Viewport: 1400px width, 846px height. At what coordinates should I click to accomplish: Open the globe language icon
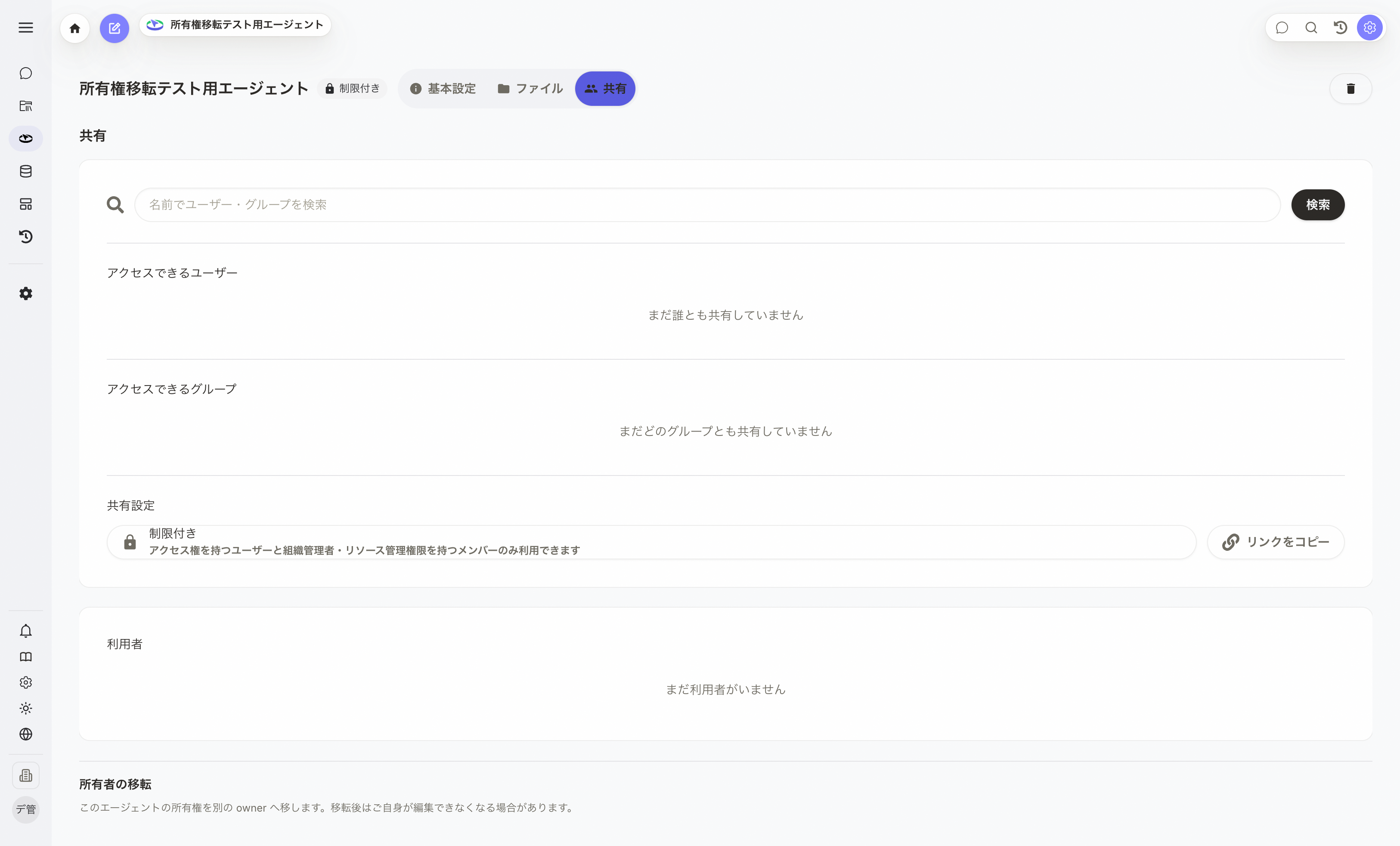(25, 734)
